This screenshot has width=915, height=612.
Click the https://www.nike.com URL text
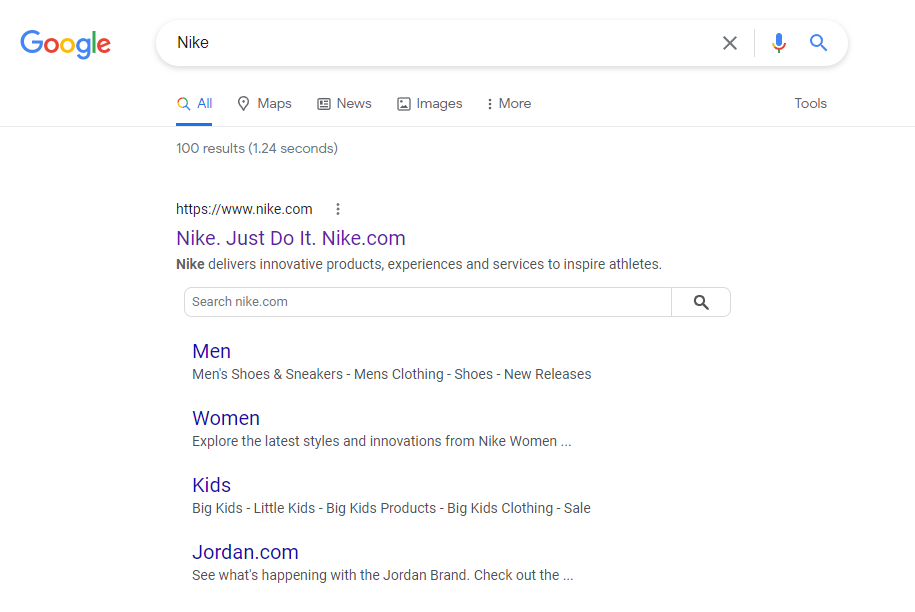(244, 209)
